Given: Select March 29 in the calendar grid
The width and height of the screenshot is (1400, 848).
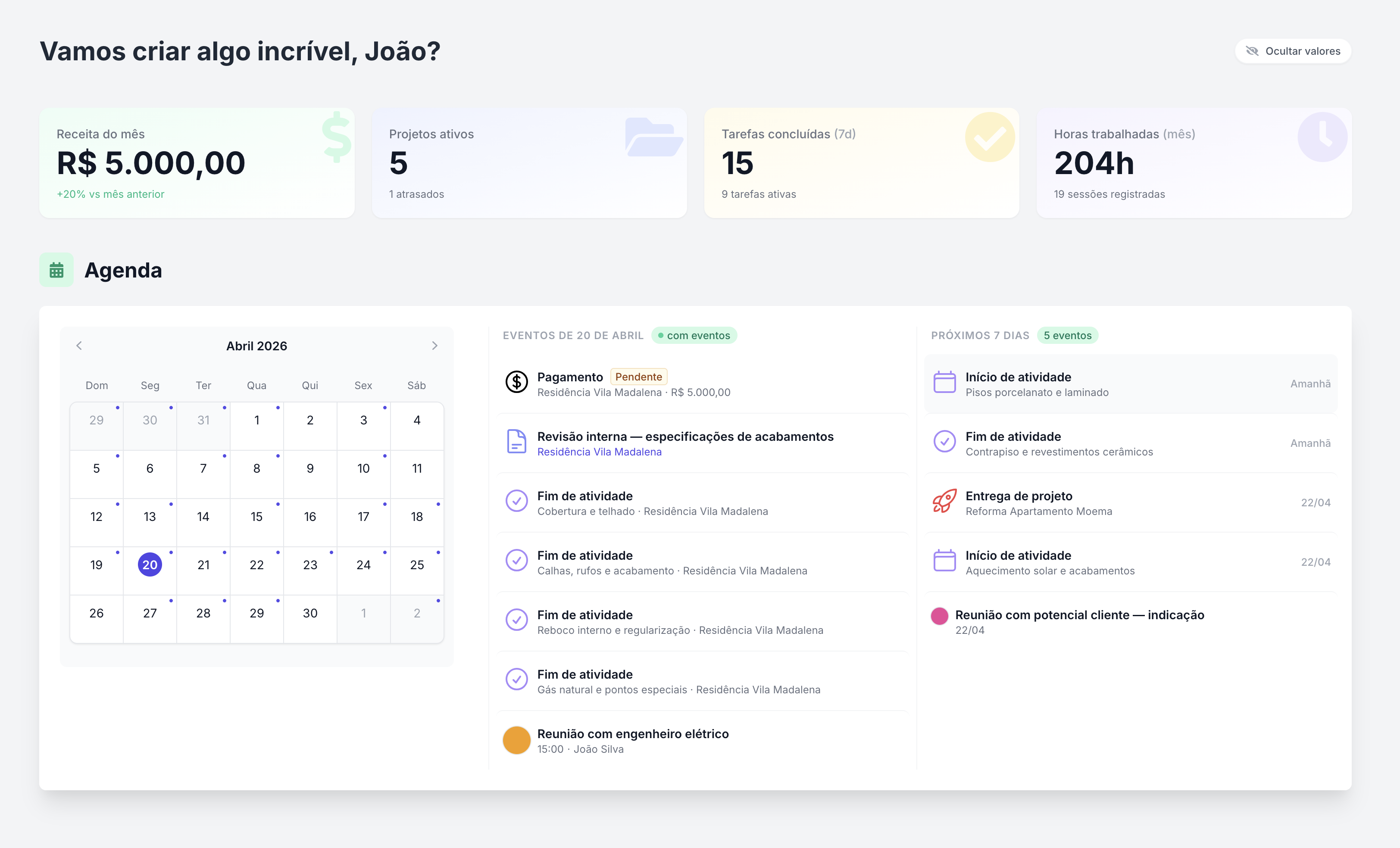Looking at the screenshot, I should [x=97, y=426].
